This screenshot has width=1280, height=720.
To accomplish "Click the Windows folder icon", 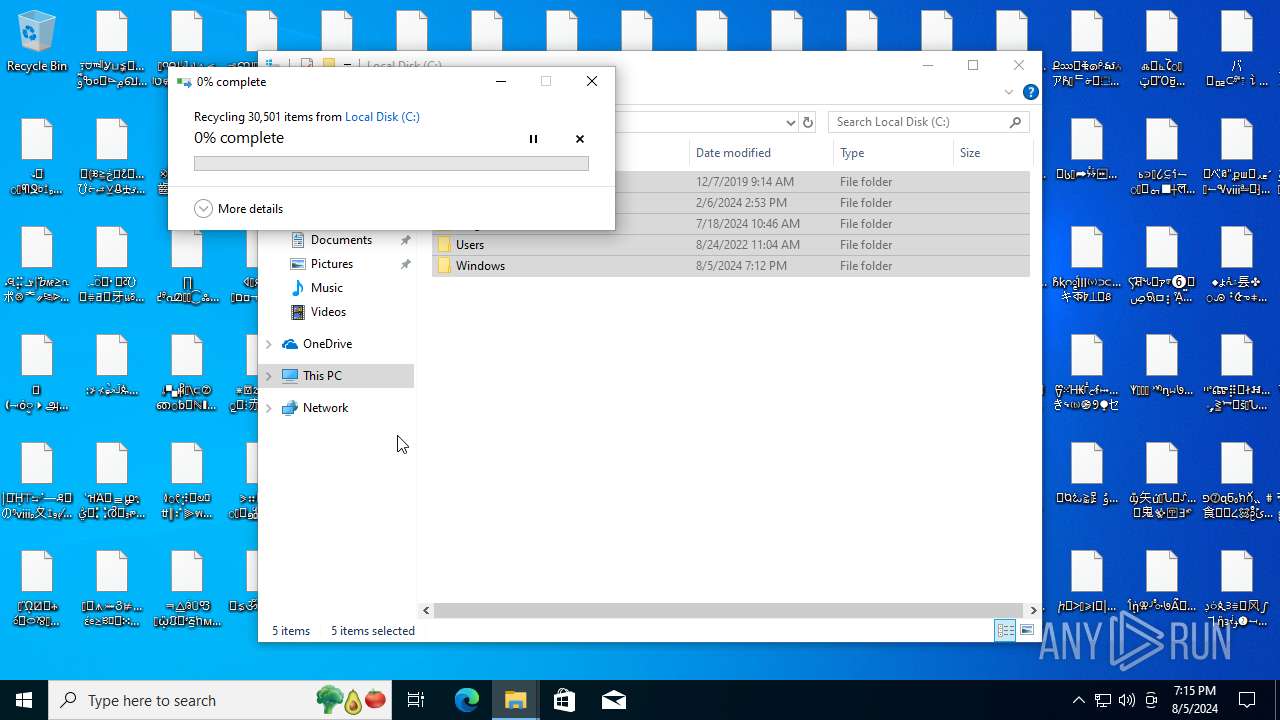I will coord(444,266).
